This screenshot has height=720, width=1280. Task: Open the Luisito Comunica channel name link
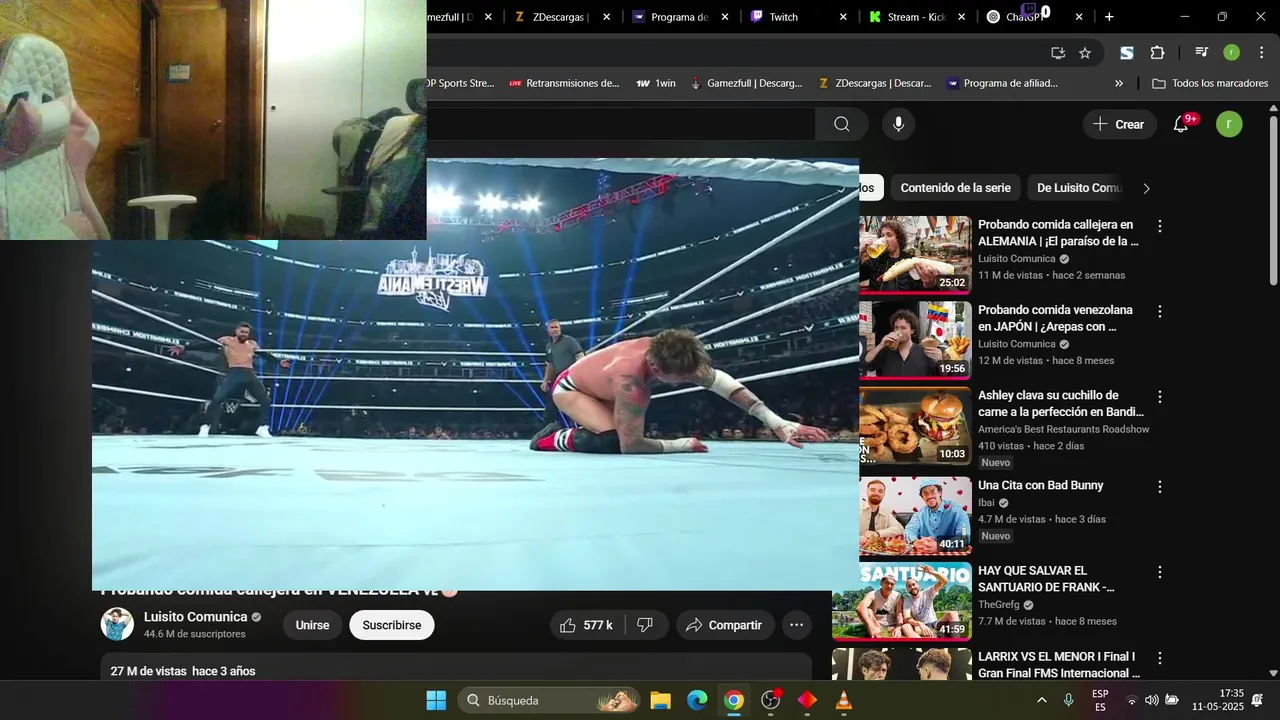tap(195, 617)
